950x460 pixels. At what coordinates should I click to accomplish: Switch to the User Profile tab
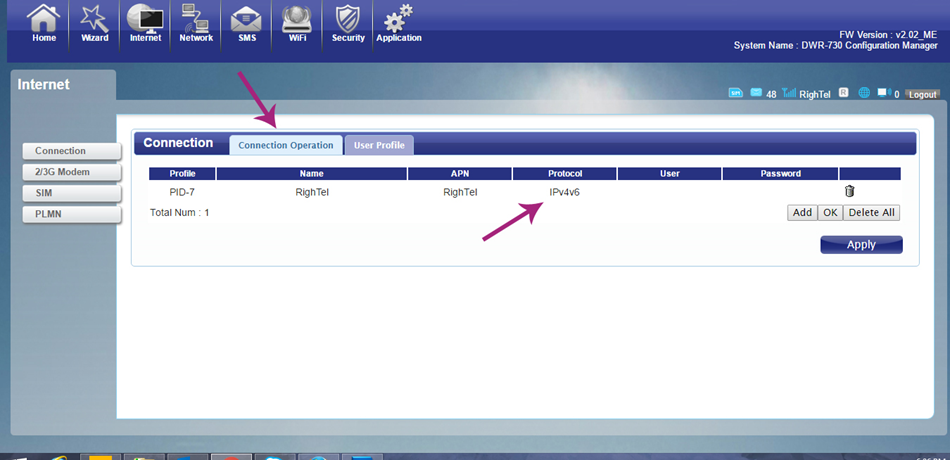pyautogui.click(x=379, y=145)
